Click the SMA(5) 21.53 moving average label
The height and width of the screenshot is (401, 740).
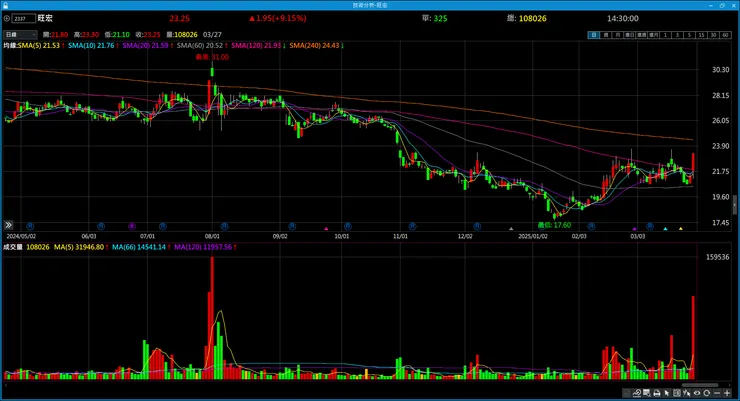tap(39, 45)
